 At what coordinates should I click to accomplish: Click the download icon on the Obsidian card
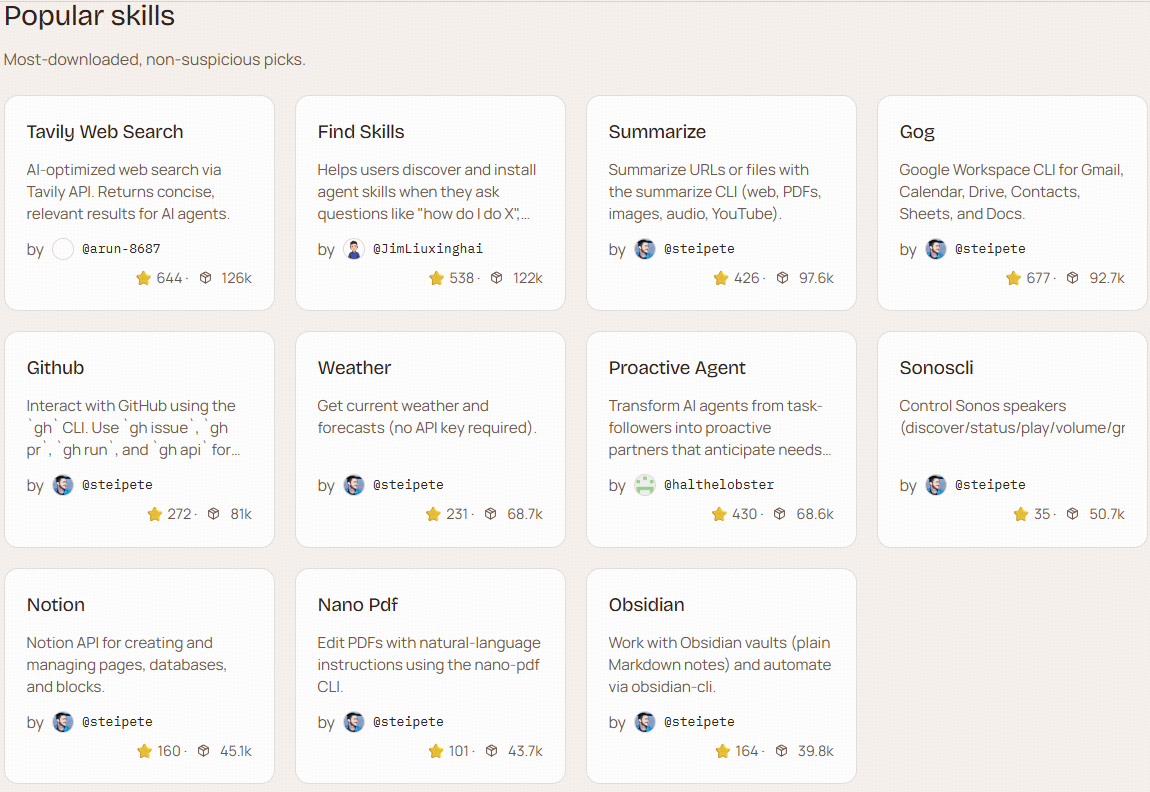[x=783, y=751]
